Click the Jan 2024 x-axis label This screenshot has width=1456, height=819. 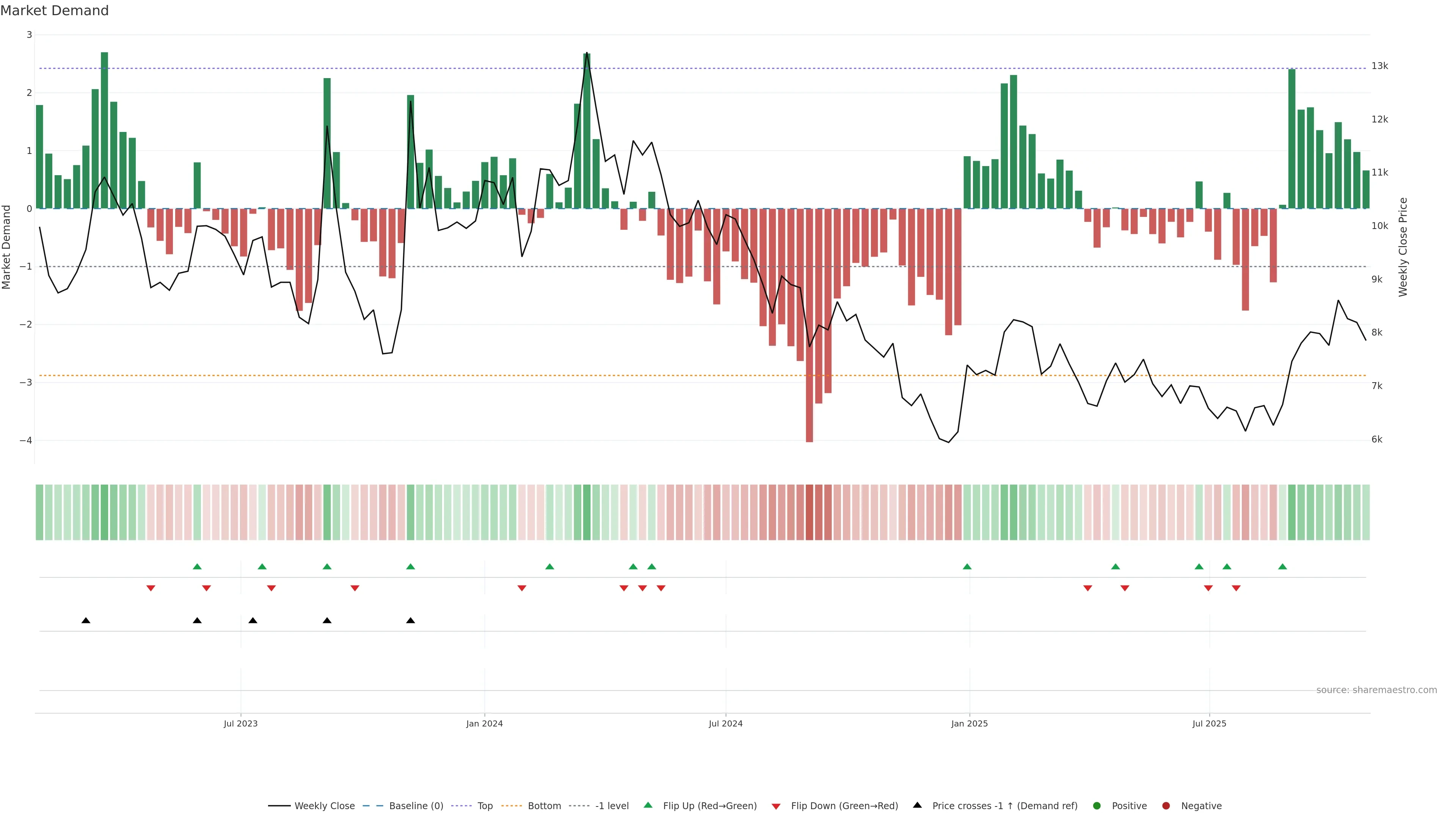coord(485,723)
